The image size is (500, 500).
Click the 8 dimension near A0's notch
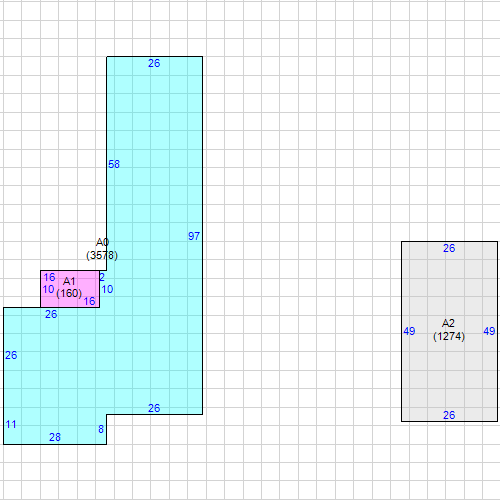(101, 429)
